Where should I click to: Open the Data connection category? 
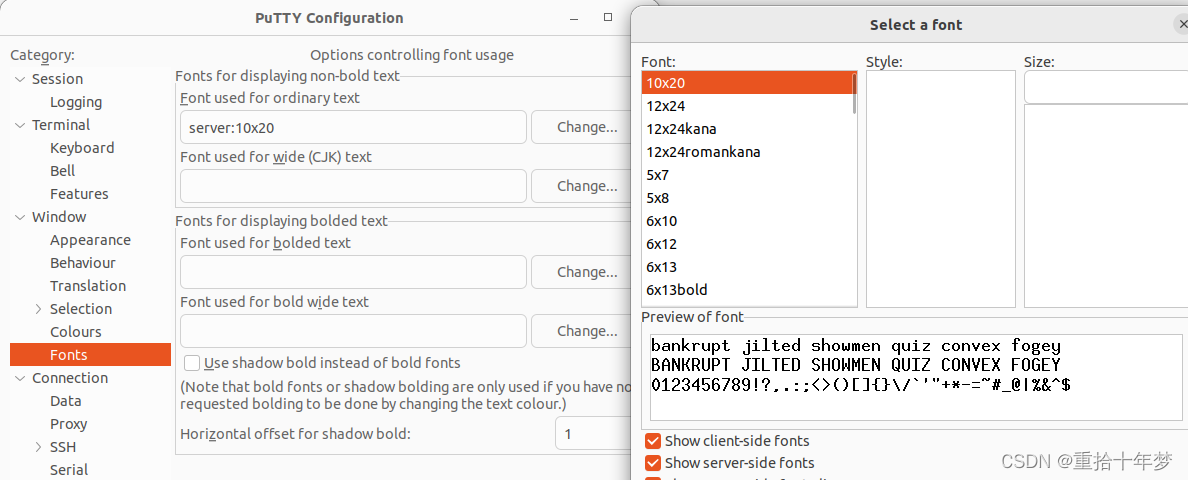pos(66,401)
